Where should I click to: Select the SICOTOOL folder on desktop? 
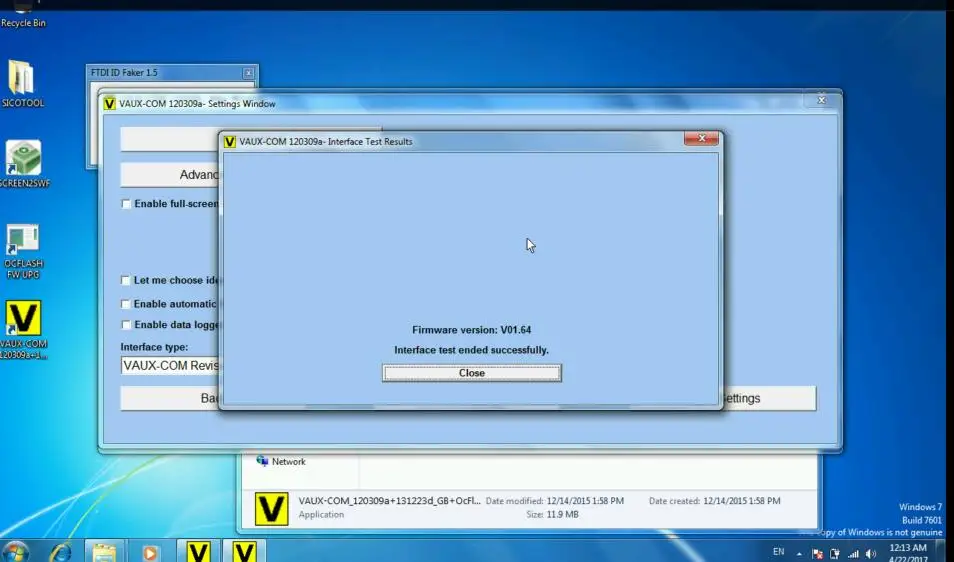point(23,83)
